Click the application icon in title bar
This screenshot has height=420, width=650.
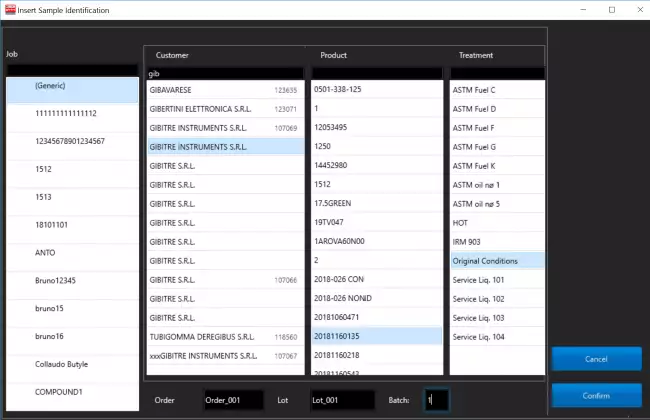pos(9,9)
